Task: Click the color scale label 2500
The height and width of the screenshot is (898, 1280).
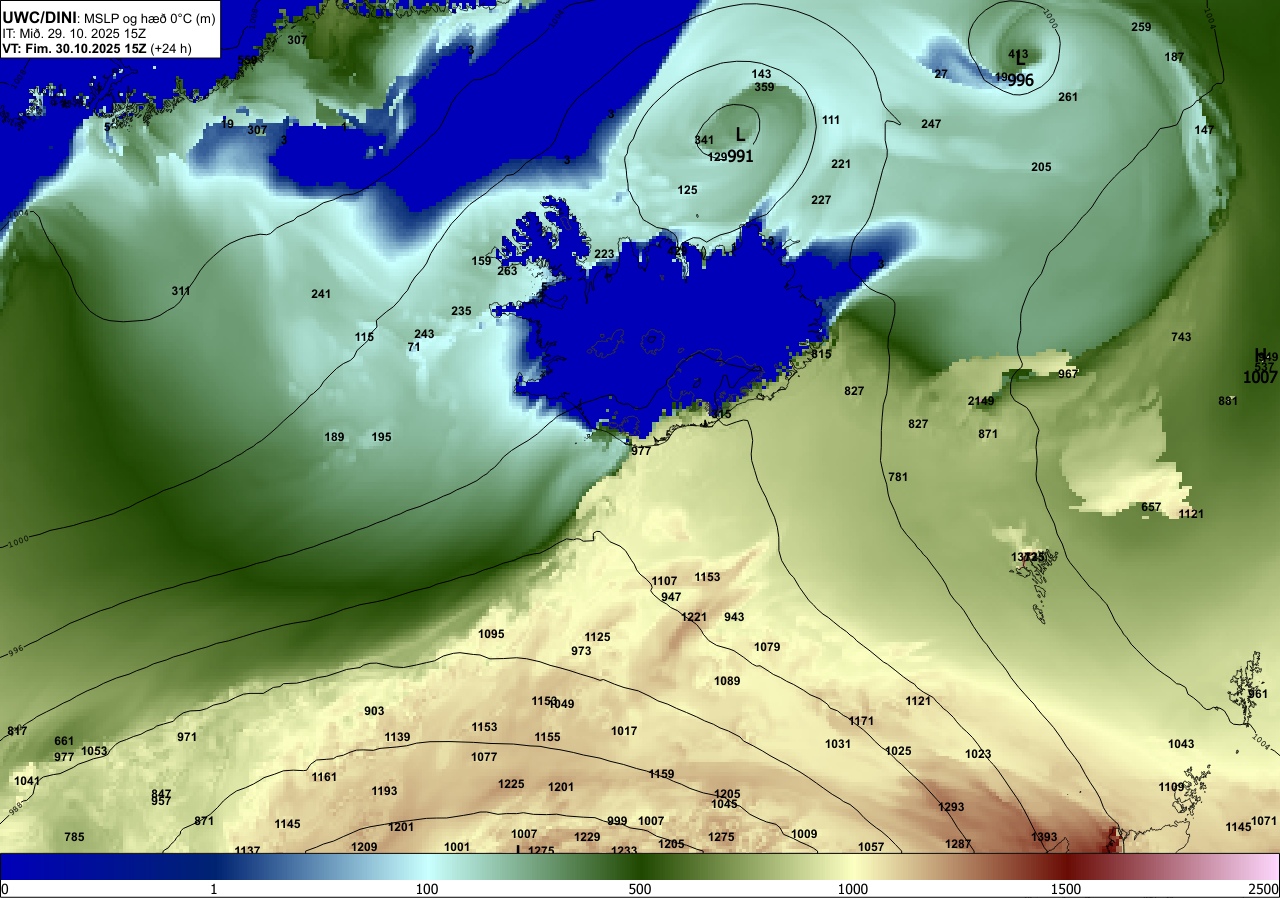Action: (x=1264, y=889)
